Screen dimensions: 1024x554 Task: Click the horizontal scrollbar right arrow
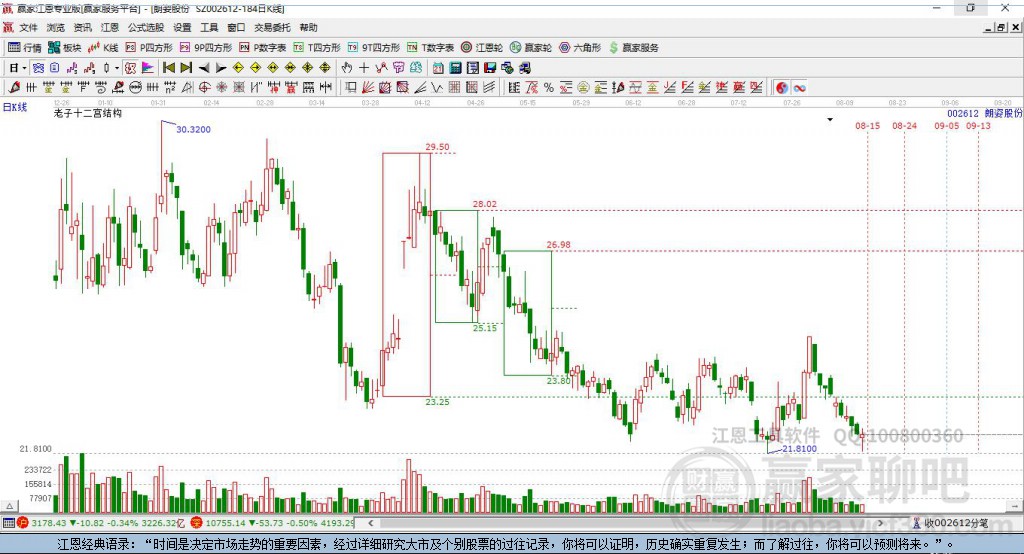pyautogui.click(x=880, y=523)
